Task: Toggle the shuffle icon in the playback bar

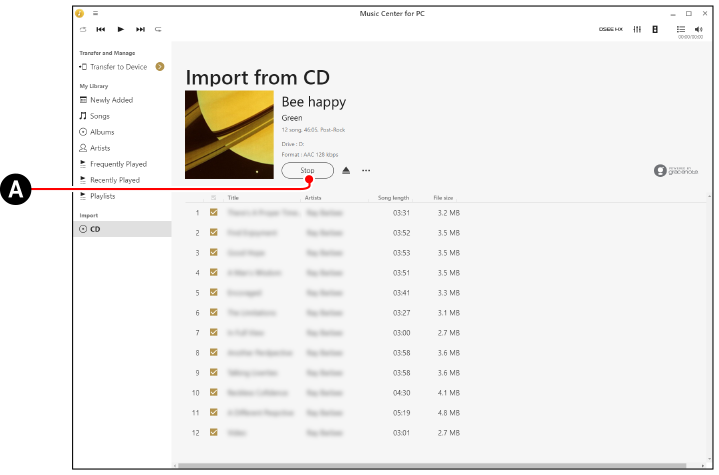Action: pyautogui.click(x=84, y=30)
